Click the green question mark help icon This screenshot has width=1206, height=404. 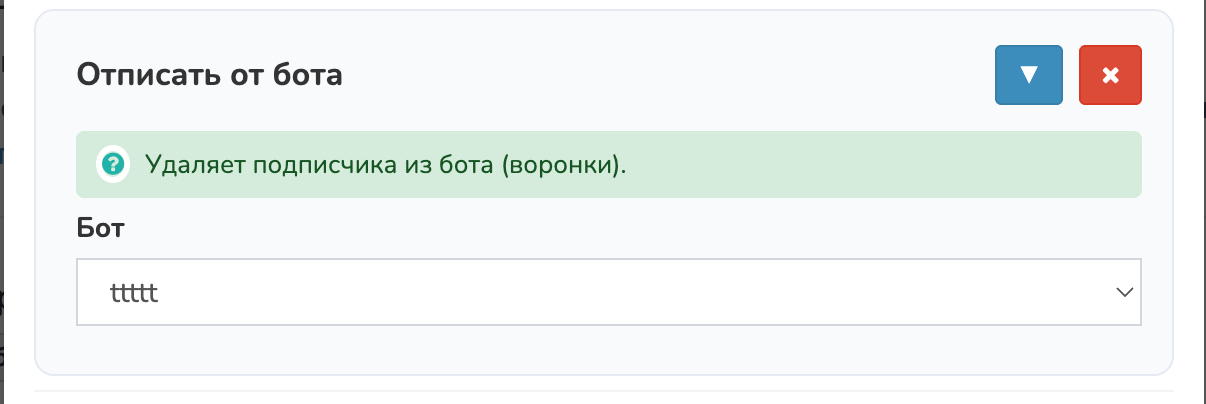pos(112,164)
